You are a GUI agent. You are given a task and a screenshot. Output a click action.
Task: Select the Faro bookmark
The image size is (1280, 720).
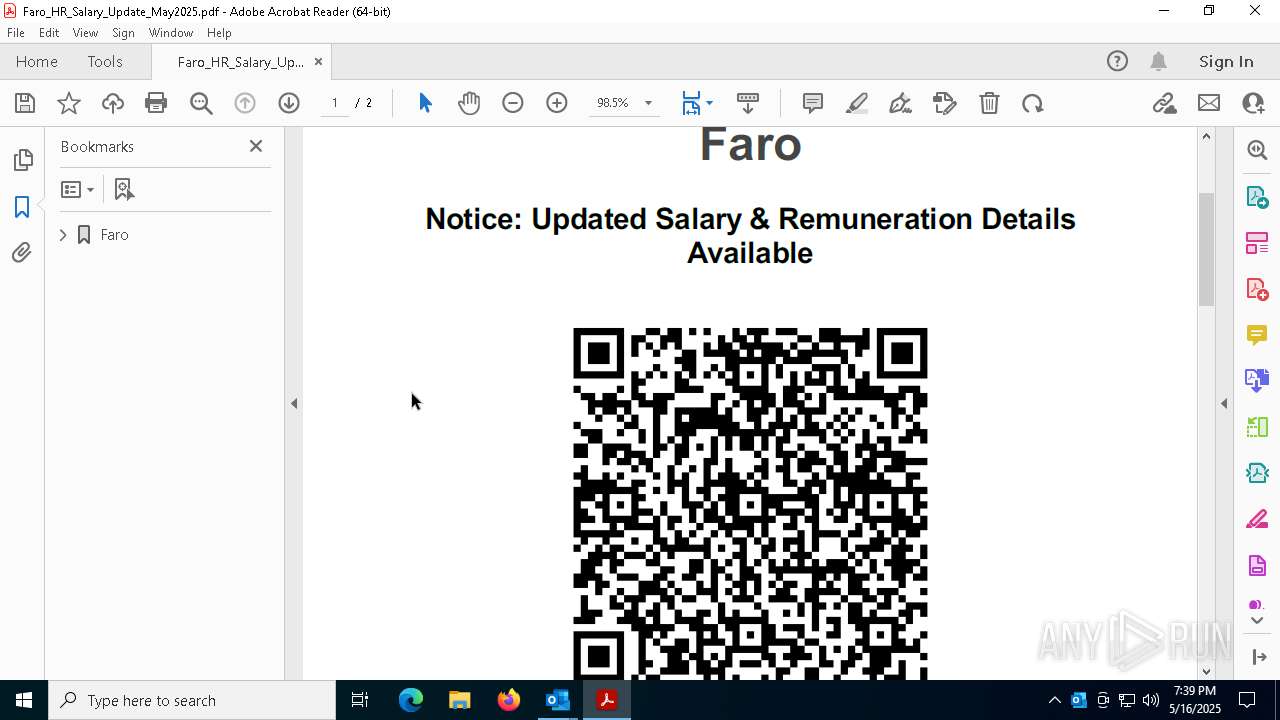[x=114, y=235]
